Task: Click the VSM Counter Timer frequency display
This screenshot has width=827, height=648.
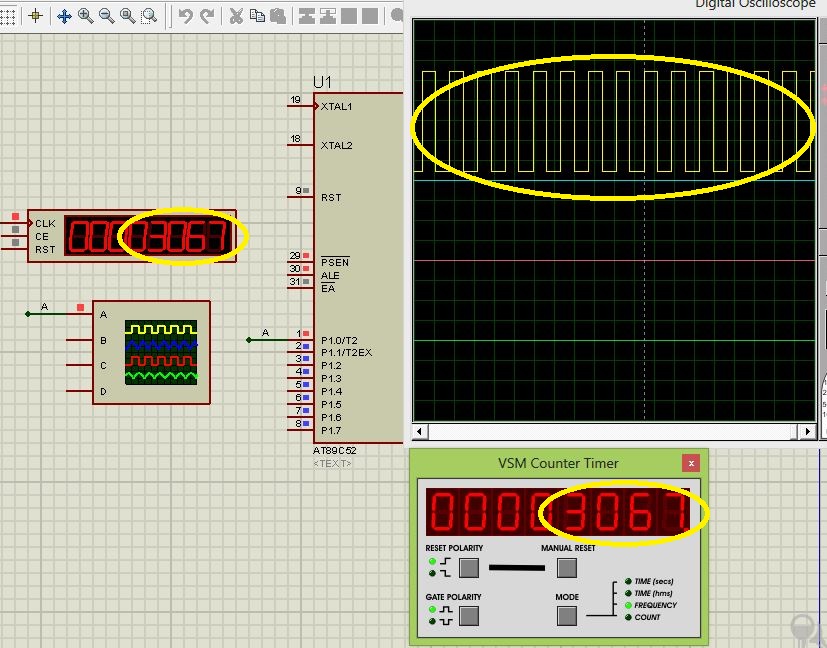Action: click(559, 512)
